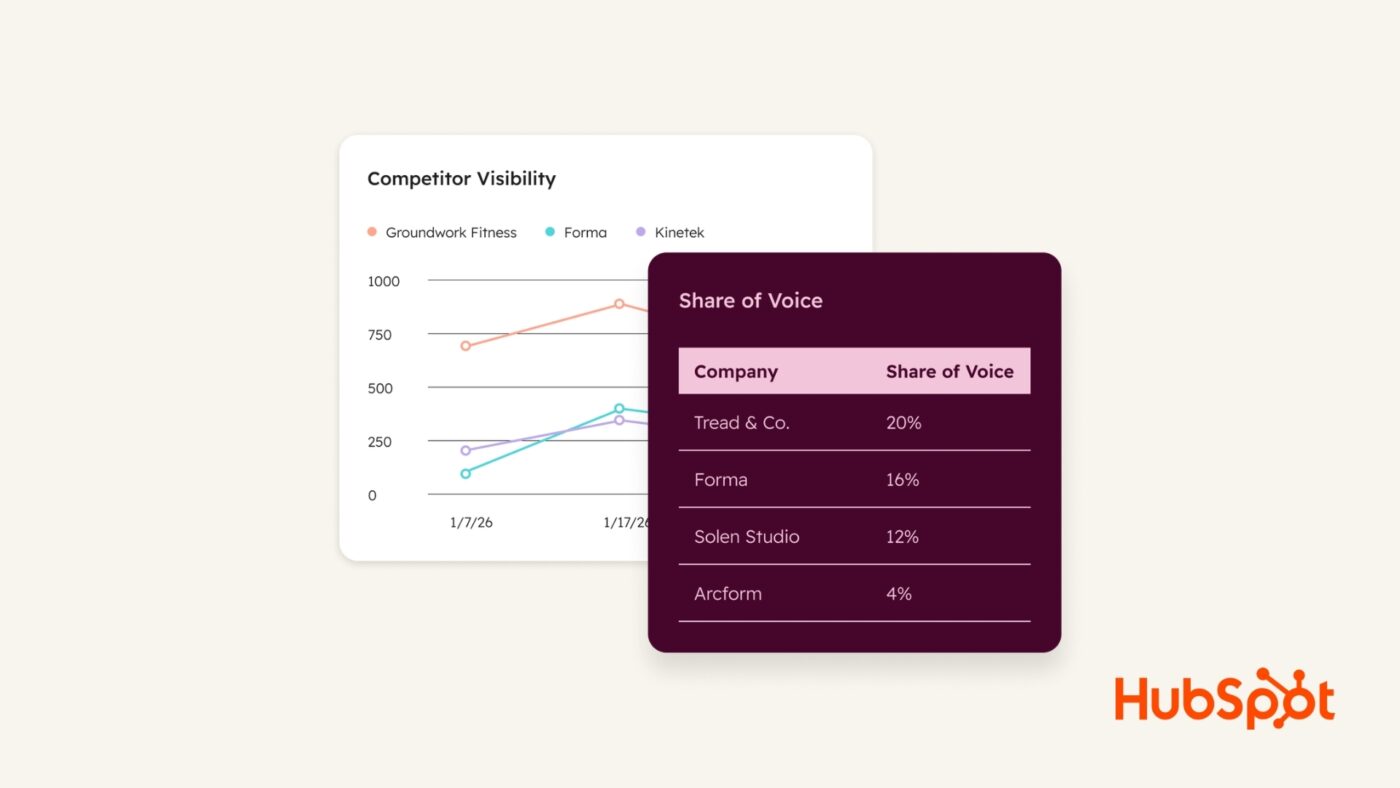The width and height of the screenshot is (1400, 788).
Task: Select the purple Kinetek point on 1/7/26
Action: (466, 450)
